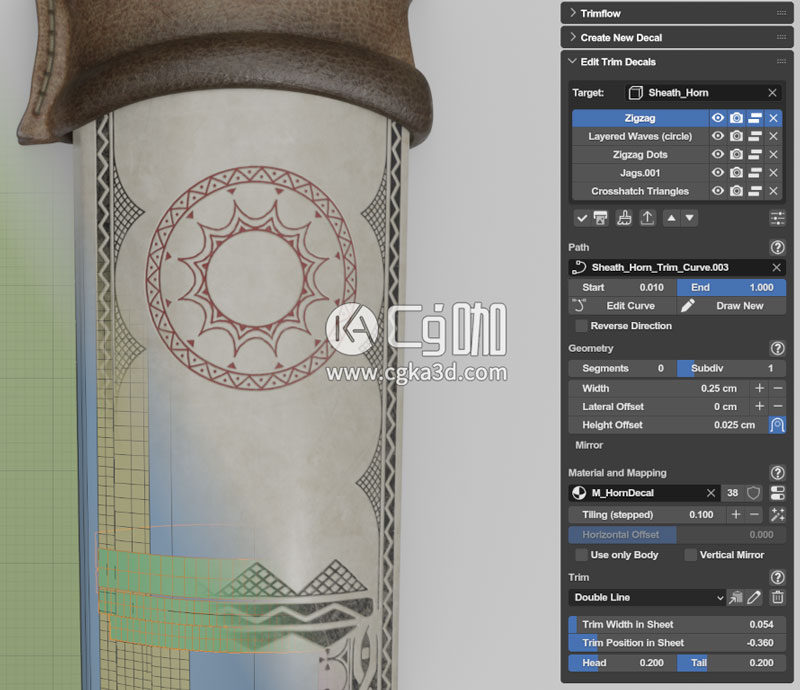This screenshot has height=690, width=800.
Task: Check the Use only Body option
Action: pos(581,555)
